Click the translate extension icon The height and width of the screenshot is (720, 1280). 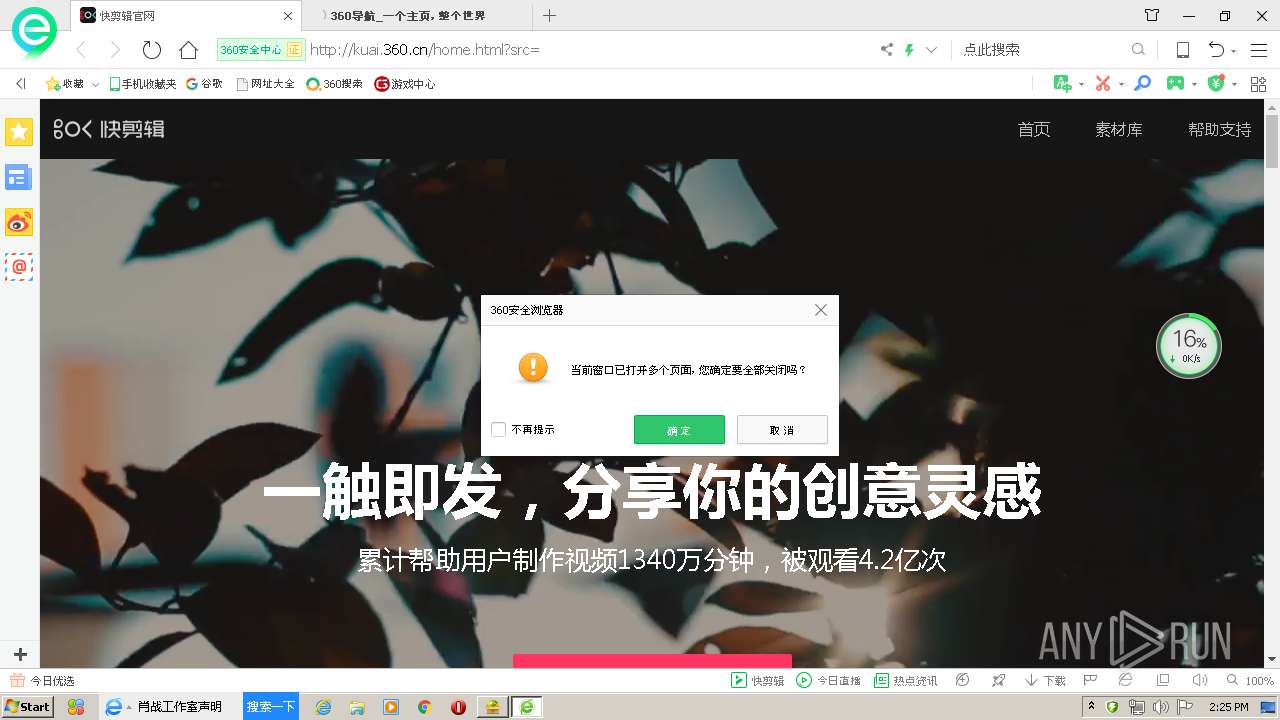coord(1063,83)
